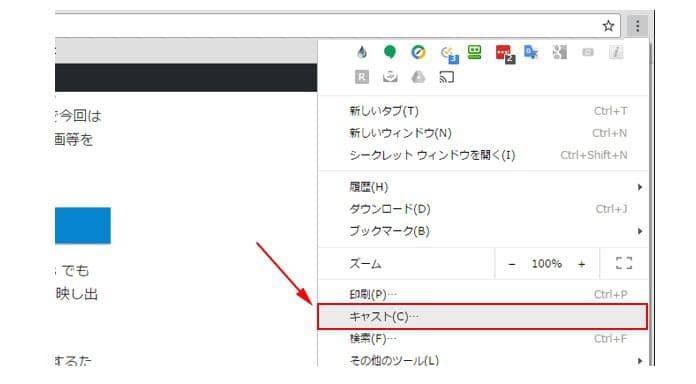The image size is (696, 384).
Task: Choose キャスト(C) from the menu
Action: [483, 317]
